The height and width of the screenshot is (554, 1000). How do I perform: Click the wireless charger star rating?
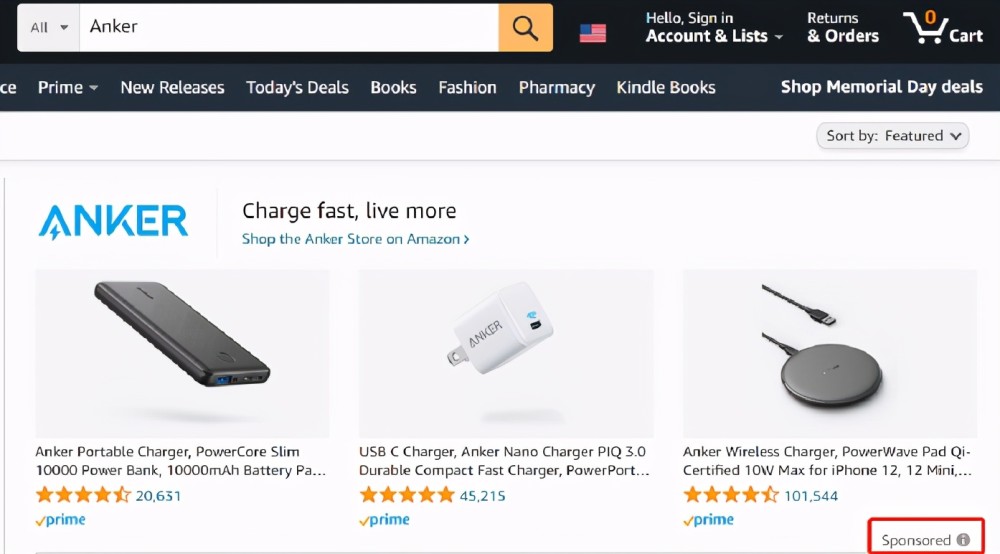[731, 495]
